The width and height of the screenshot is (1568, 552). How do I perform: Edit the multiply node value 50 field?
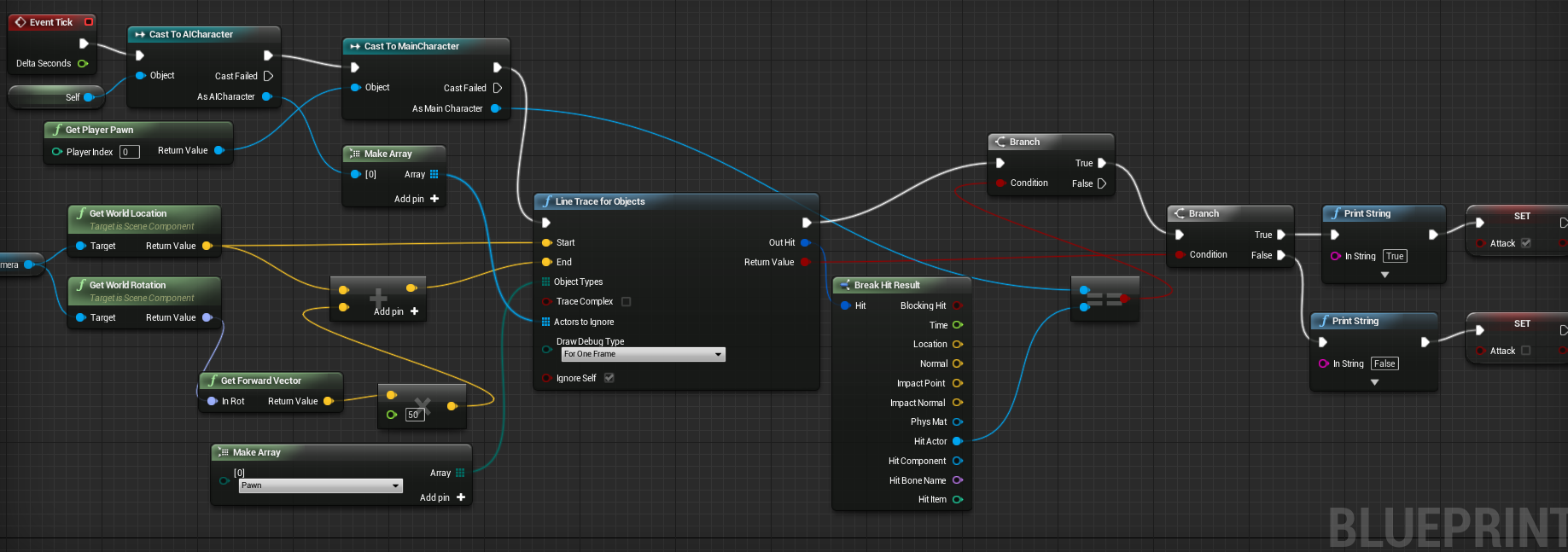pos(415,415)
